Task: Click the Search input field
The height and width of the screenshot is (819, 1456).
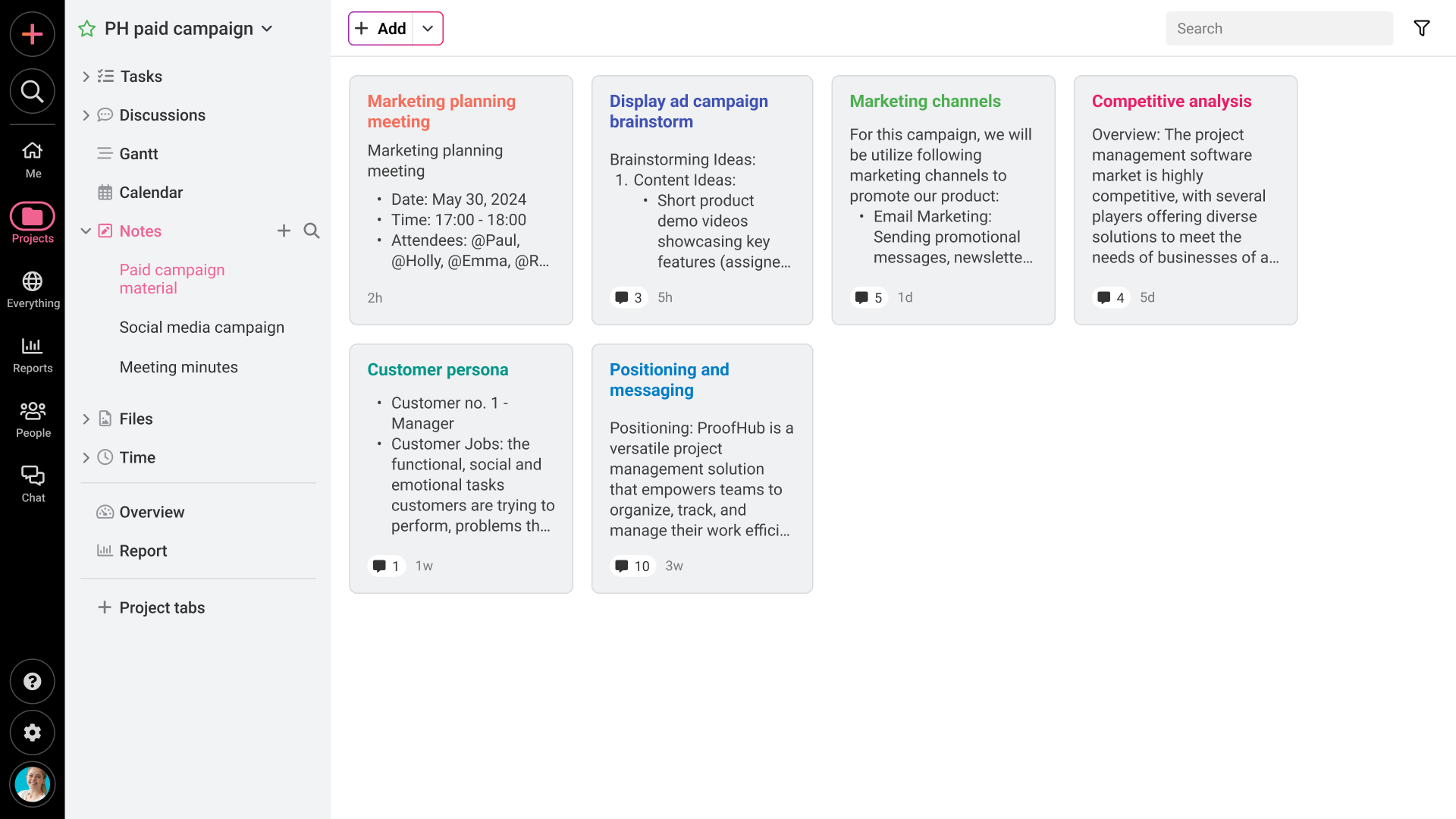Action: point(1279,29)
